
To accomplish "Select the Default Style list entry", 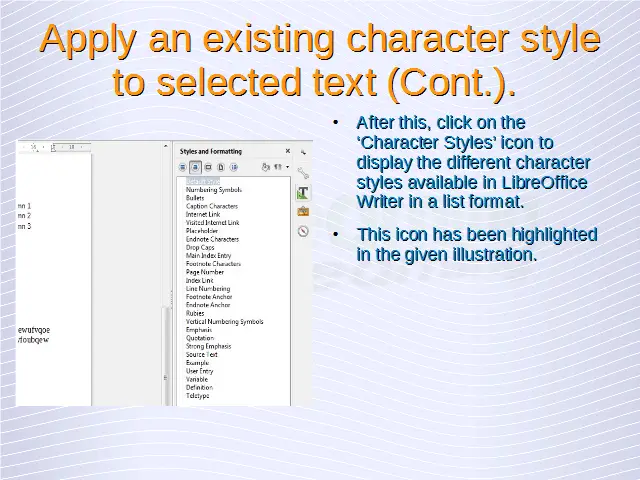I will (202, 181).
